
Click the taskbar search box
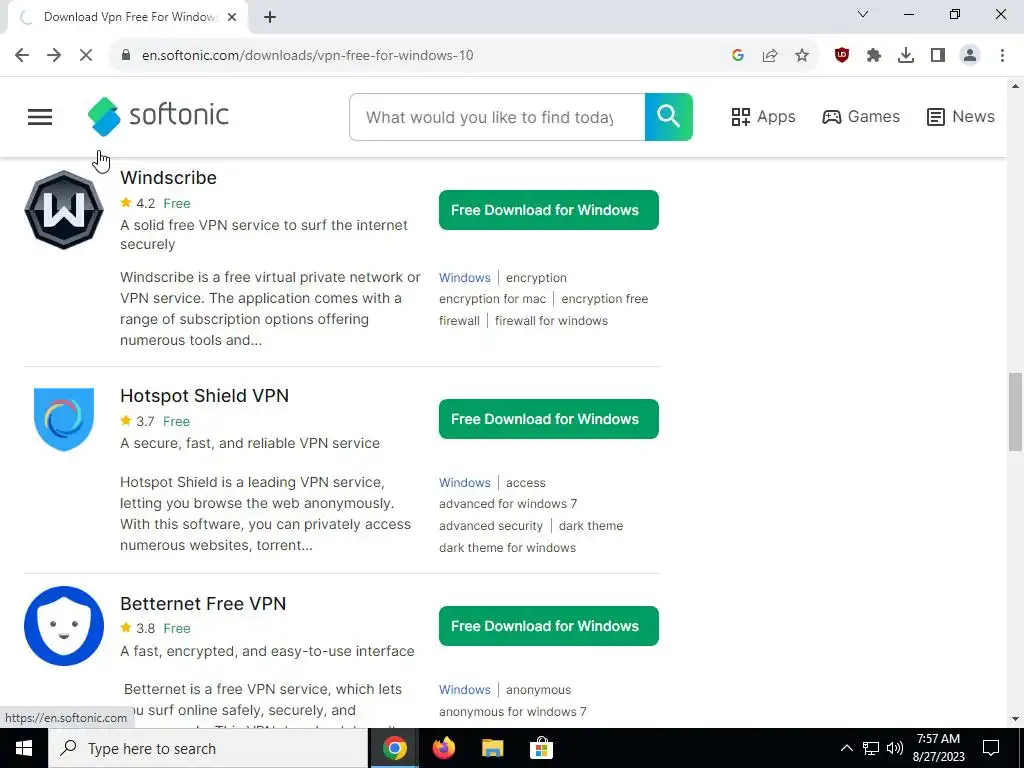tap(208, 748)
